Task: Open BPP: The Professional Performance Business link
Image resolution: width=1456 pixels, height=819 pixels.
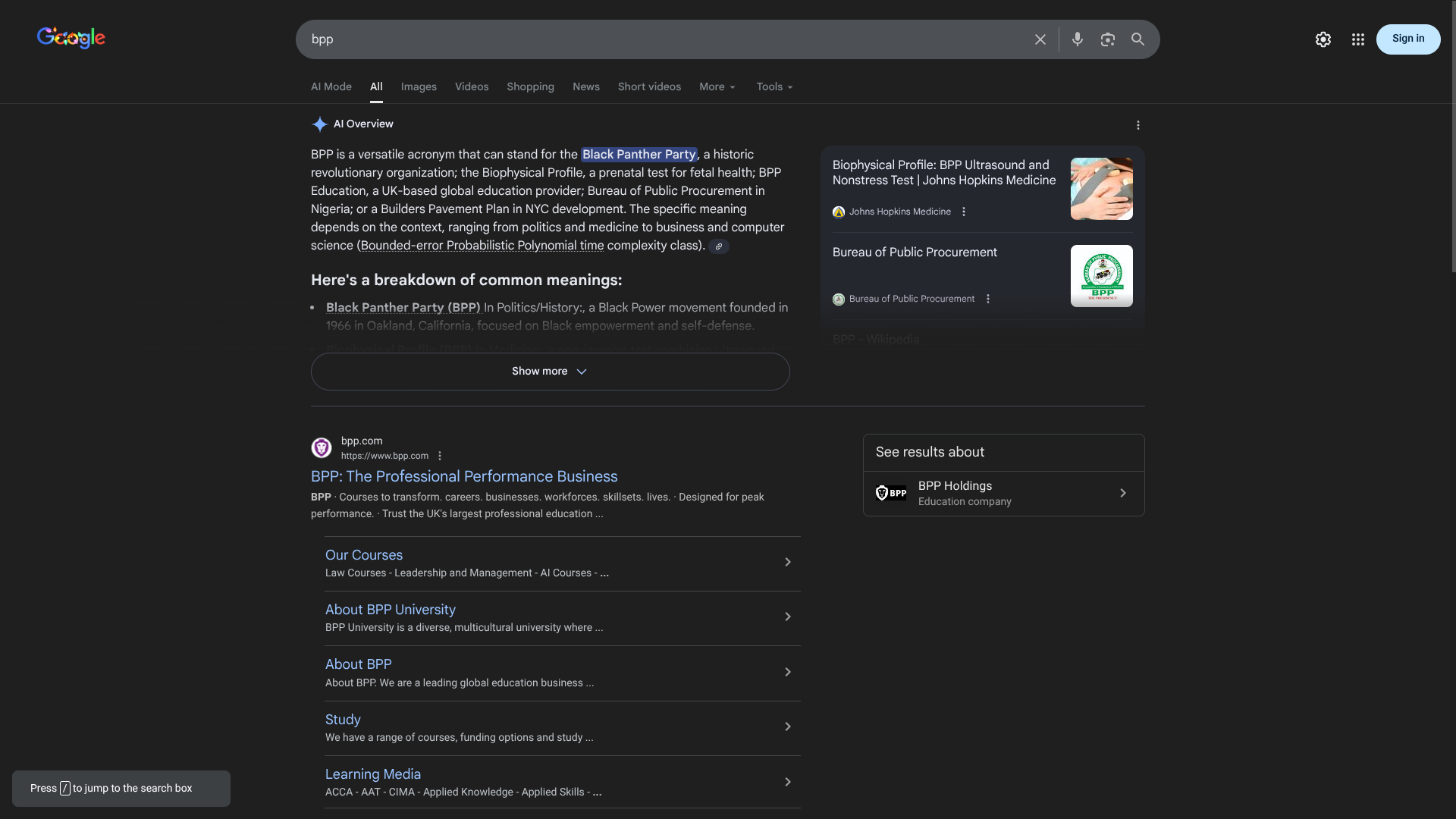Action: (464, 477)
